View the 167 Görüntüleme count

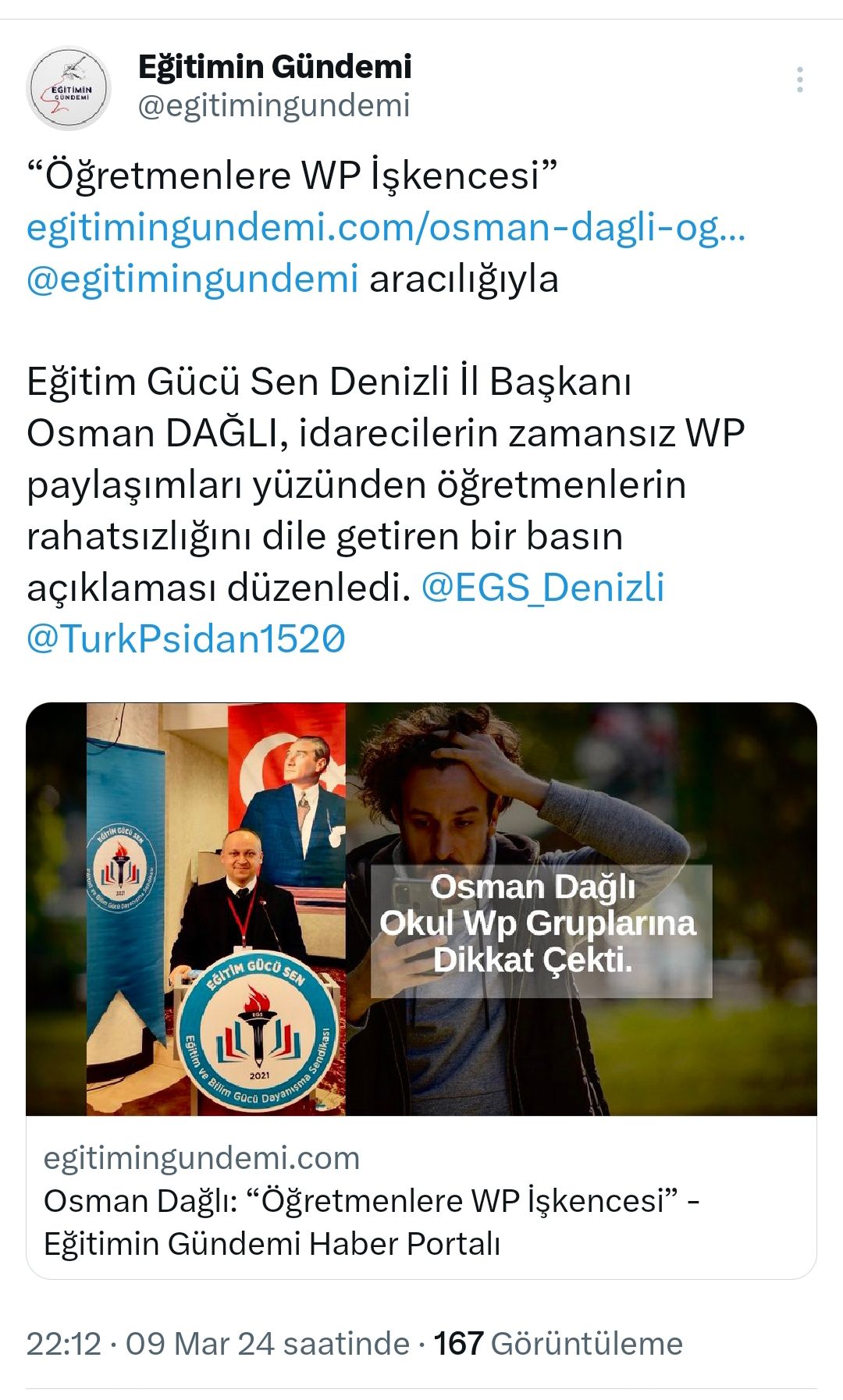(558, 1344)
